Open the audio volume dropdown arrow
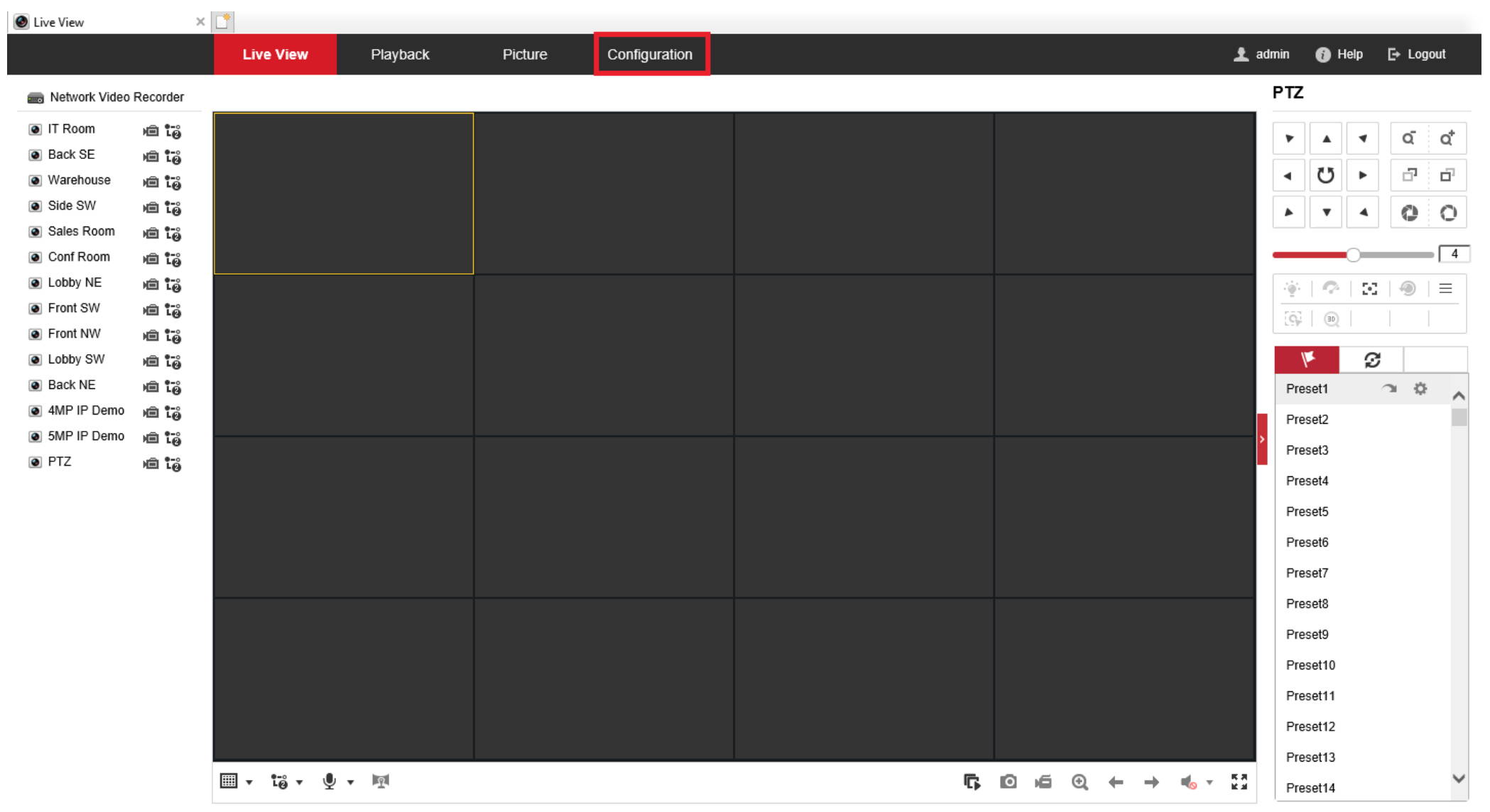The width and height of the screenshot is (1490, 812). point(1209,782)
